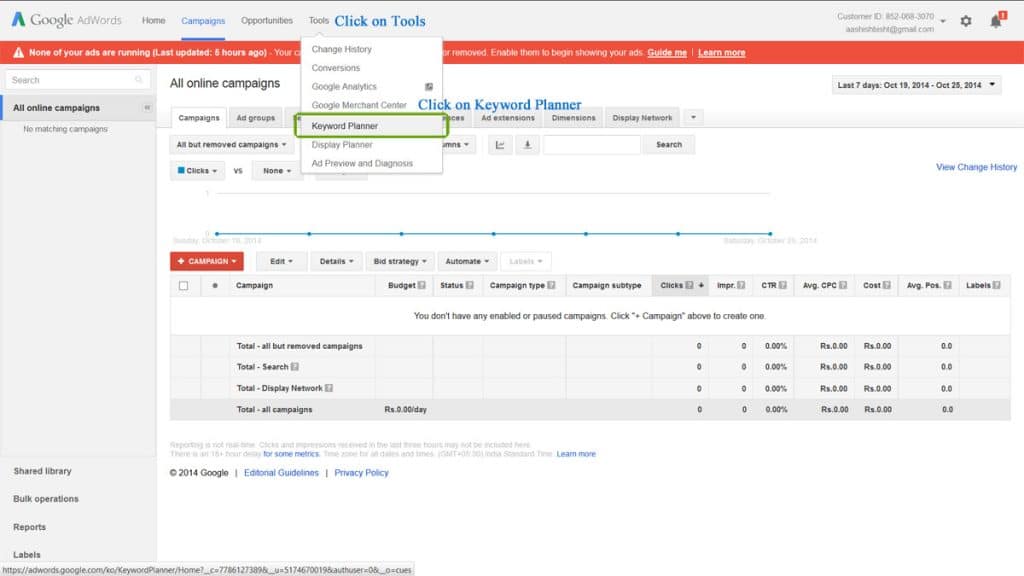Open the date range selector
Viewport: 1024px width, 576px height.
908,85
